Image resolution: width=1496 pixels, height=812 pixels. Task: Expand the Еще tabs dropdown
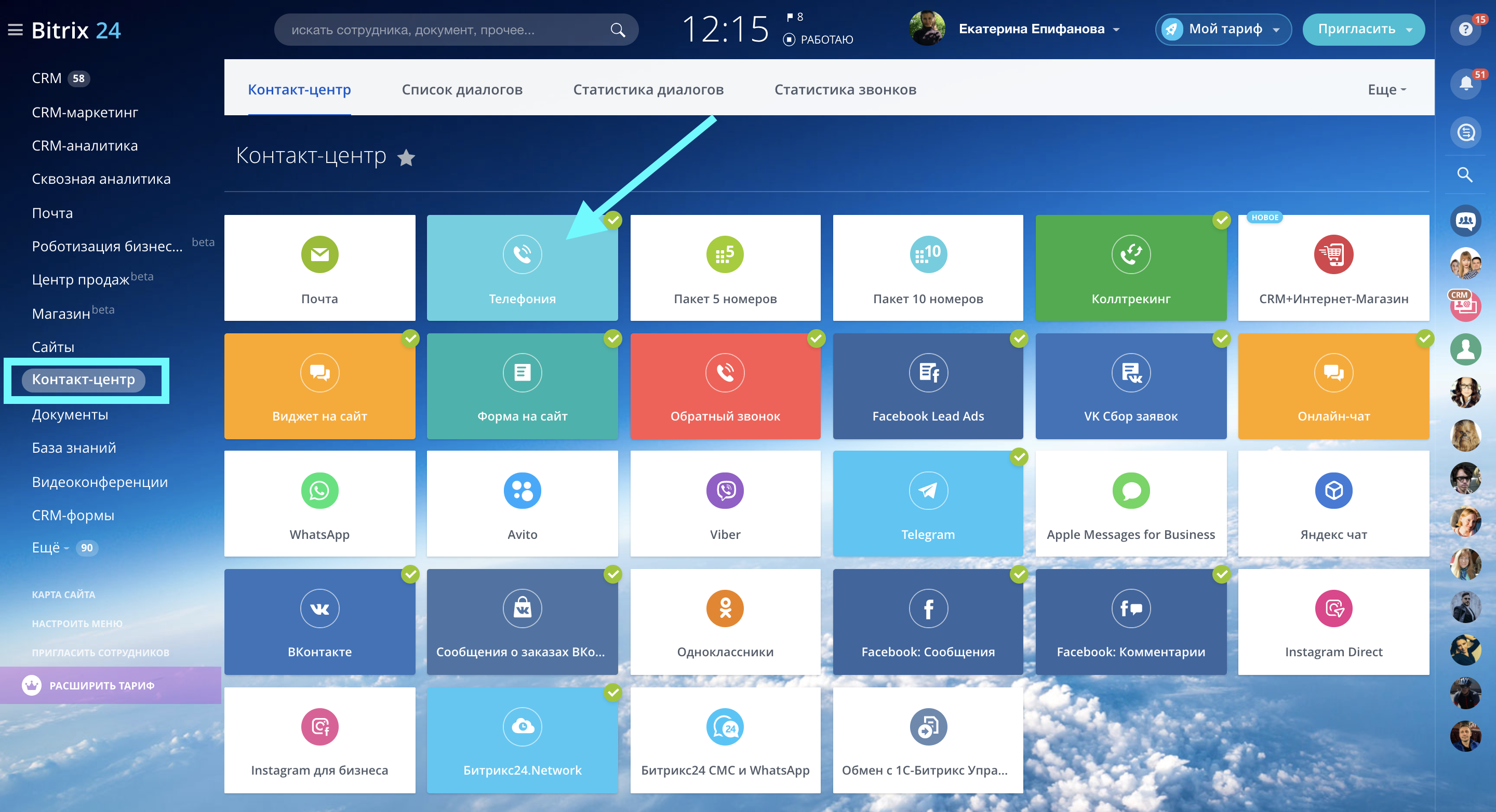(x=1387, y=89)
